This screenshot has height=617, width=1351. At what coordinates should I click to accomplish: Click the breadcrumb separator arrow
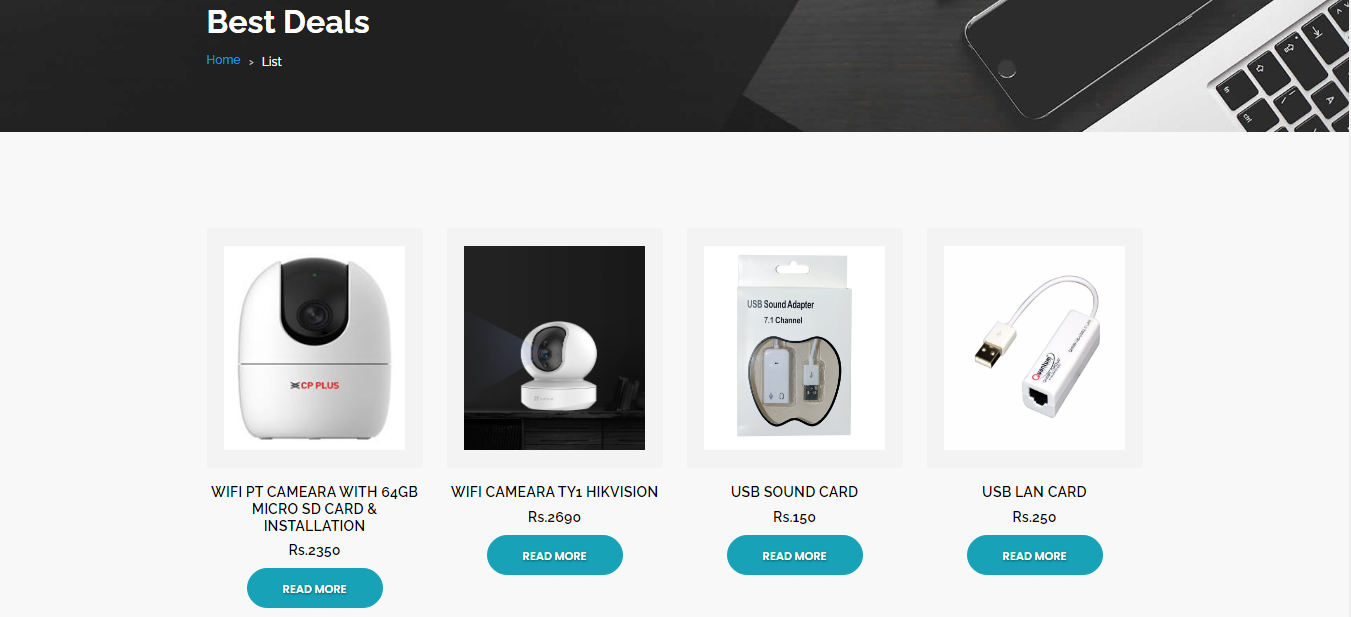(251, 62)
